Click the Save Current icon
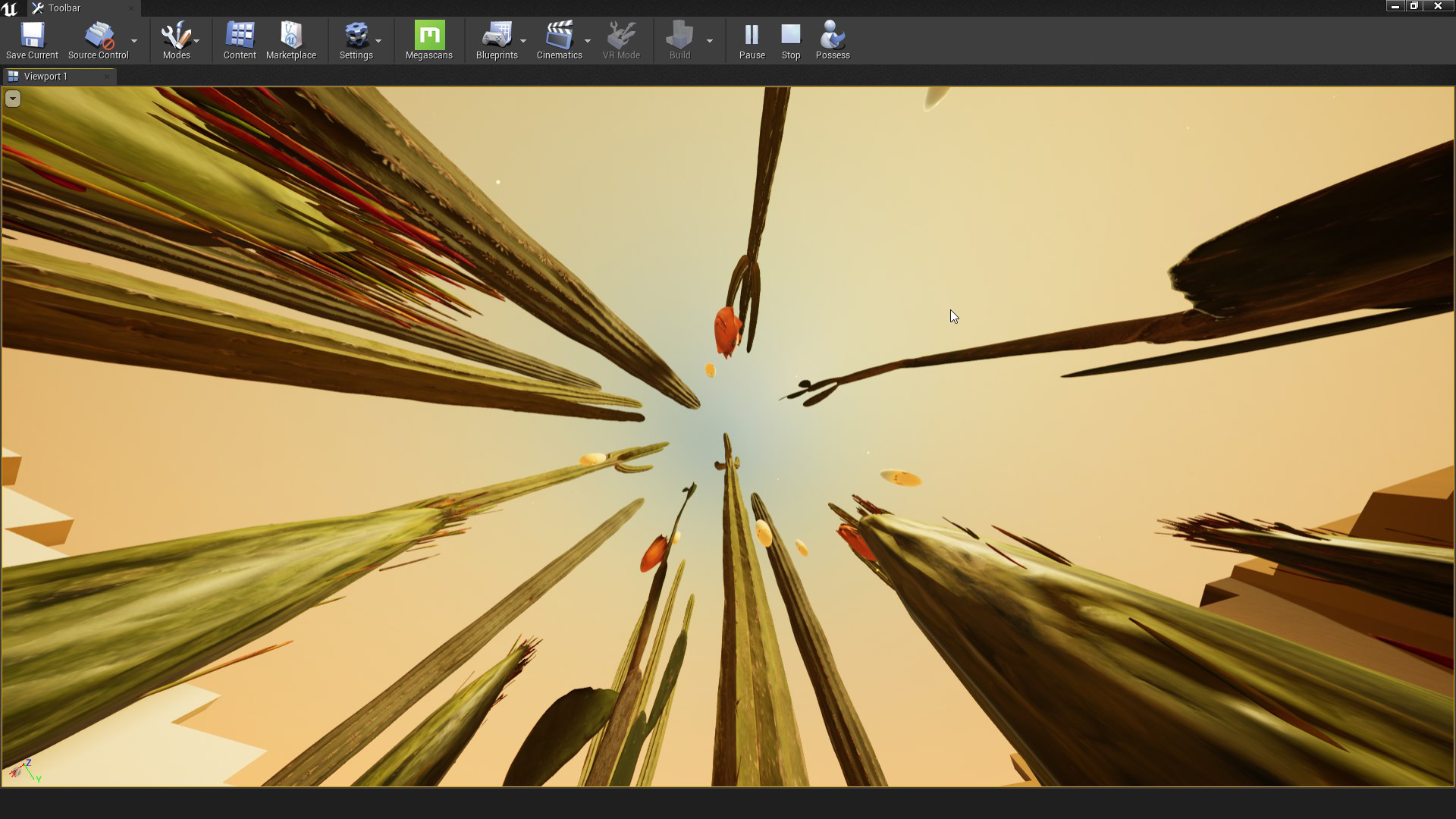The height and width of the screenshot is (819, 1456). [x=32, y=36]
